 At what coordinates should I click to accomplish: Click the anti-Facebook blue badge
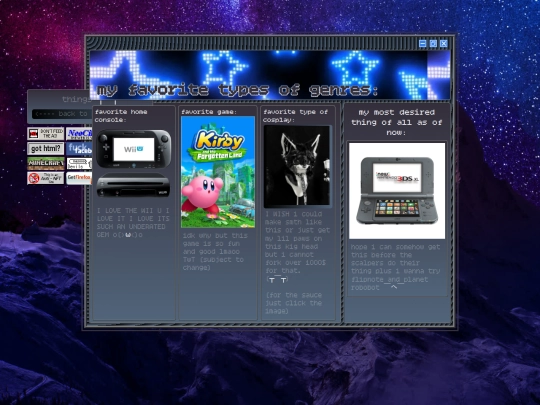79,149
